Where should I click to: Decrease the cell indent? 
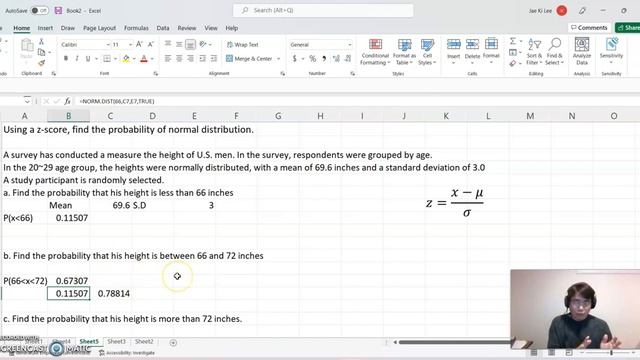click(202, 59)
